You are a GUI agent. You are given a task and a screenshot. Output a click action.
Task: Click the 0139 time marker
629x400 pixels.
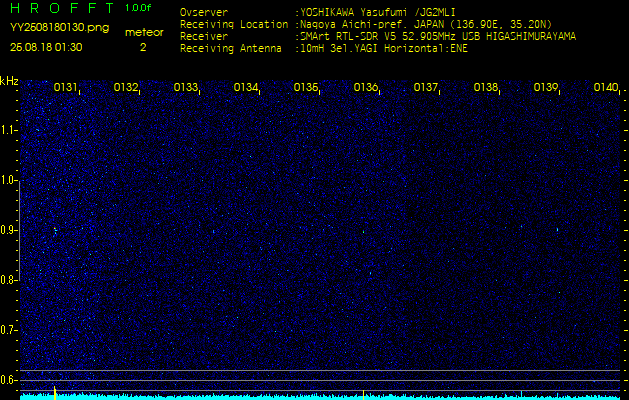(x=545, y=87)
